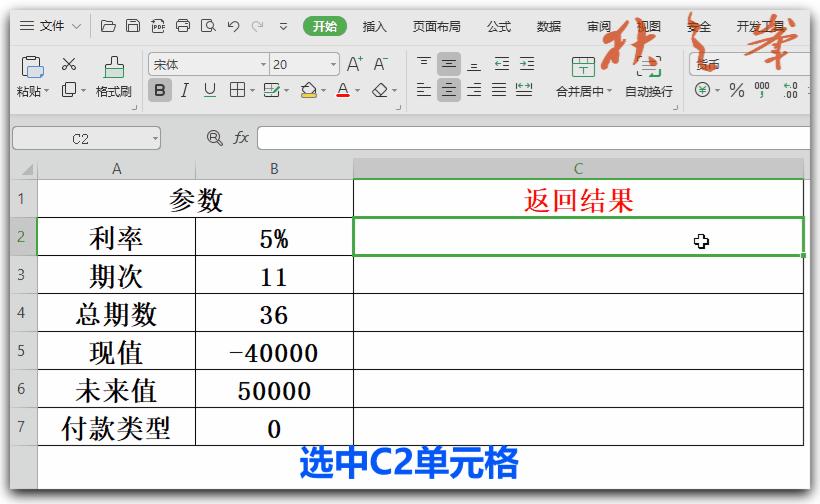The height and width of the screenshot is (504, 820).
Task: Toggle middle vertical alignment
Action: (449, 64)
